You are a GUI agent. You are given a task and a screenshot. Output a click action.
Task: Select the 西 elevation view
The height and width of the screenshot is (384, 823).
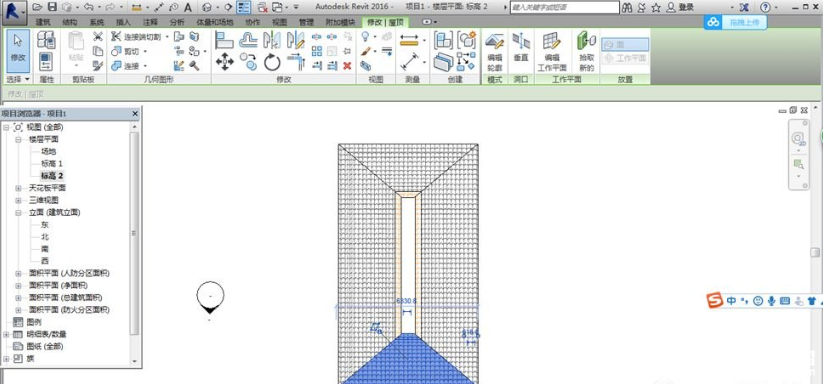[45, 261]
